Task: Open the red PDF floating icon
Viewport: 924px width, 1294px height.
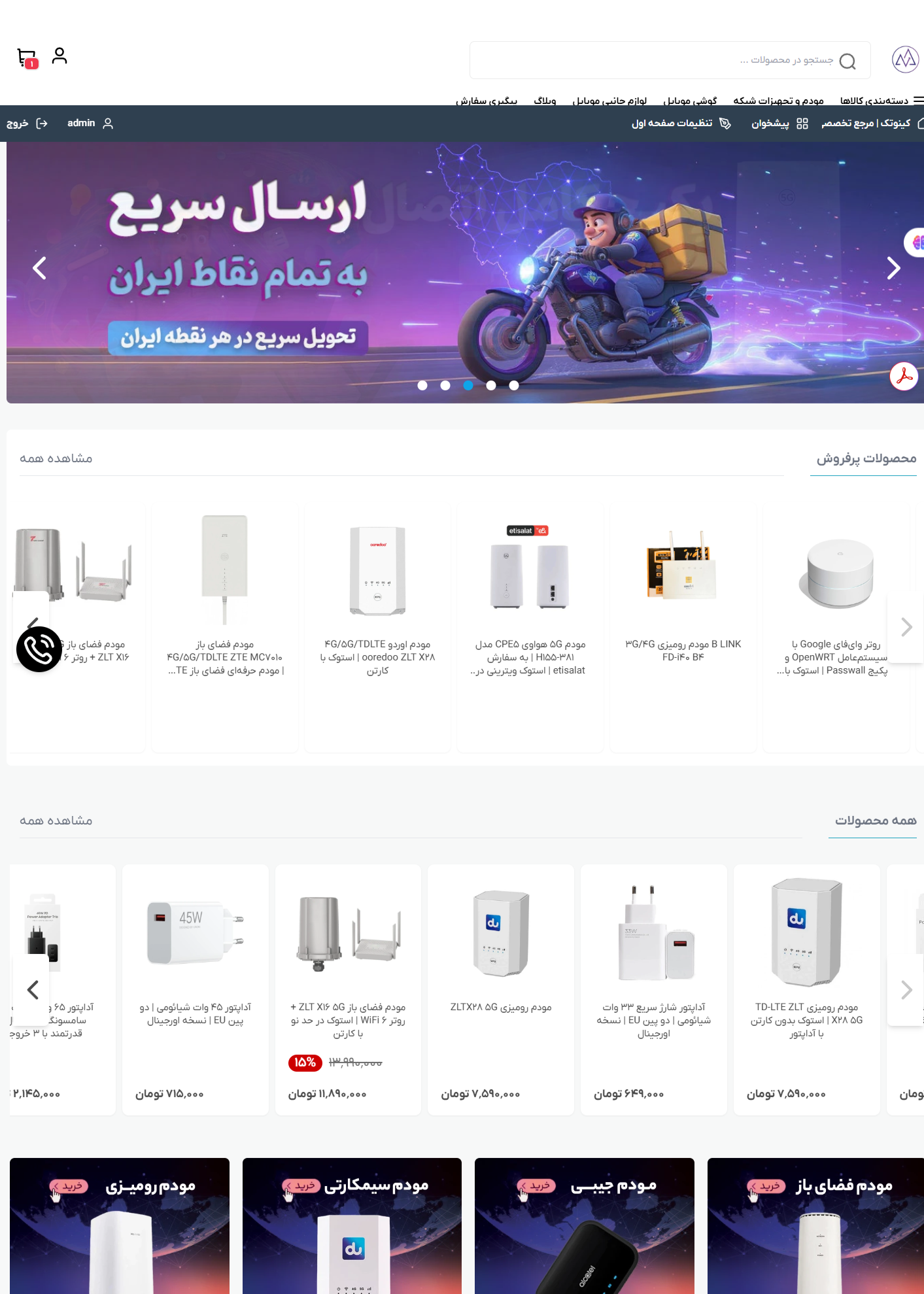Action: coord(904,377)
